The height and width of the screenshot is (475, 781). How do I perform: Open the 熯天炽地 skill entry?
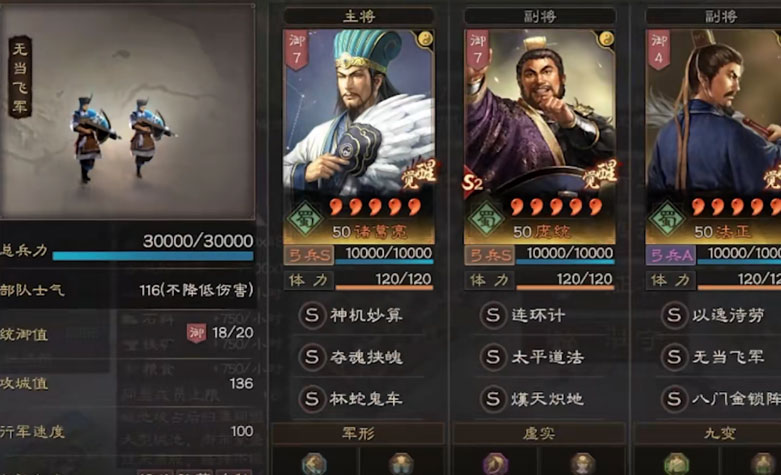pos(547,399)
